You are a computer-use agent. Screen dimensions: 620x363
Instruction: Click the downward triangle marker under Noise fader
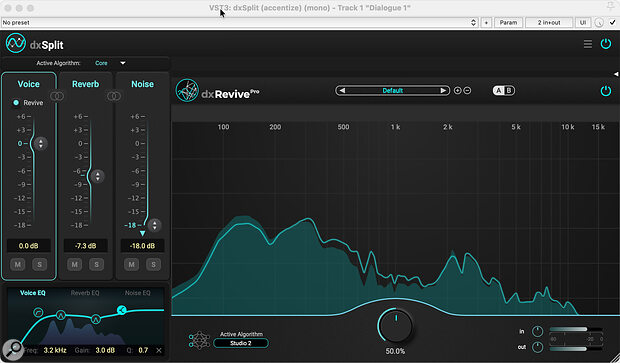[x=142, y=233]
